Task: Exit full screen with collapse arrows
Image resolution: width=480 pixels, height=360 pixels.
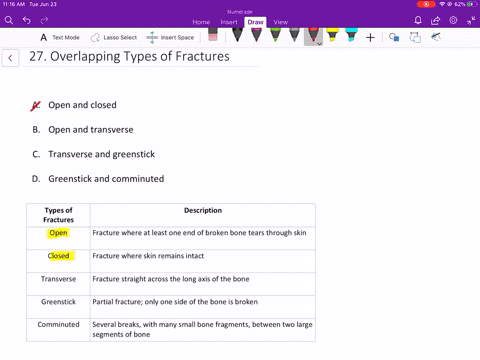Action: [x=471, y=21]
